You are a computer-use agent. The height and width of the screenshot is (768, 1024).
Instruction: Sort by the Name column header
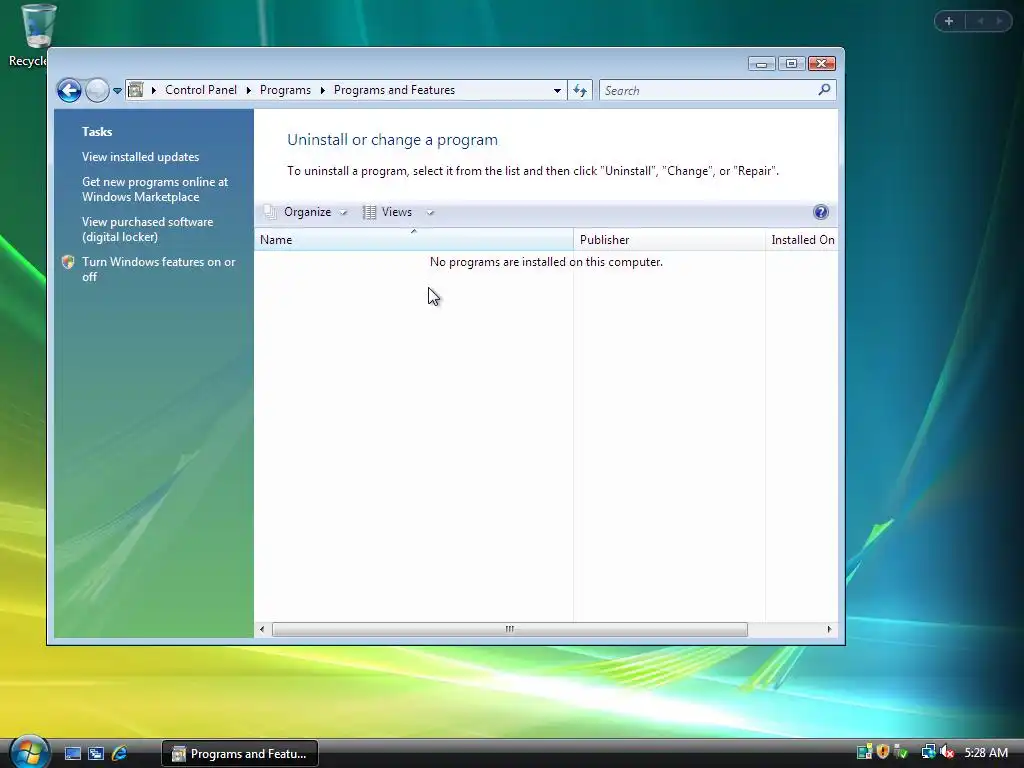413,240
